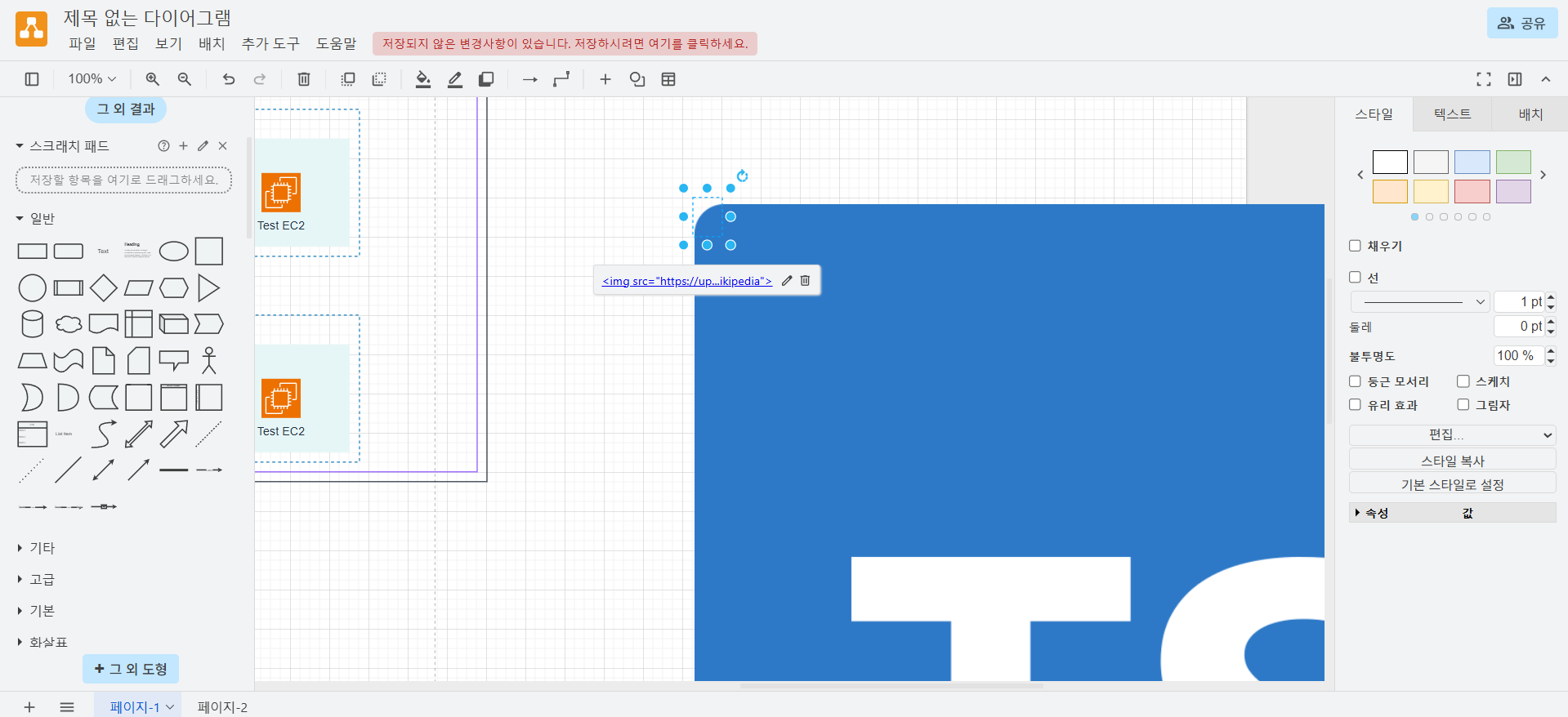Viewport: 1568px width, 717px height.
Task: Open scratchpad help question mark icon
Action: tap(163, 146)
